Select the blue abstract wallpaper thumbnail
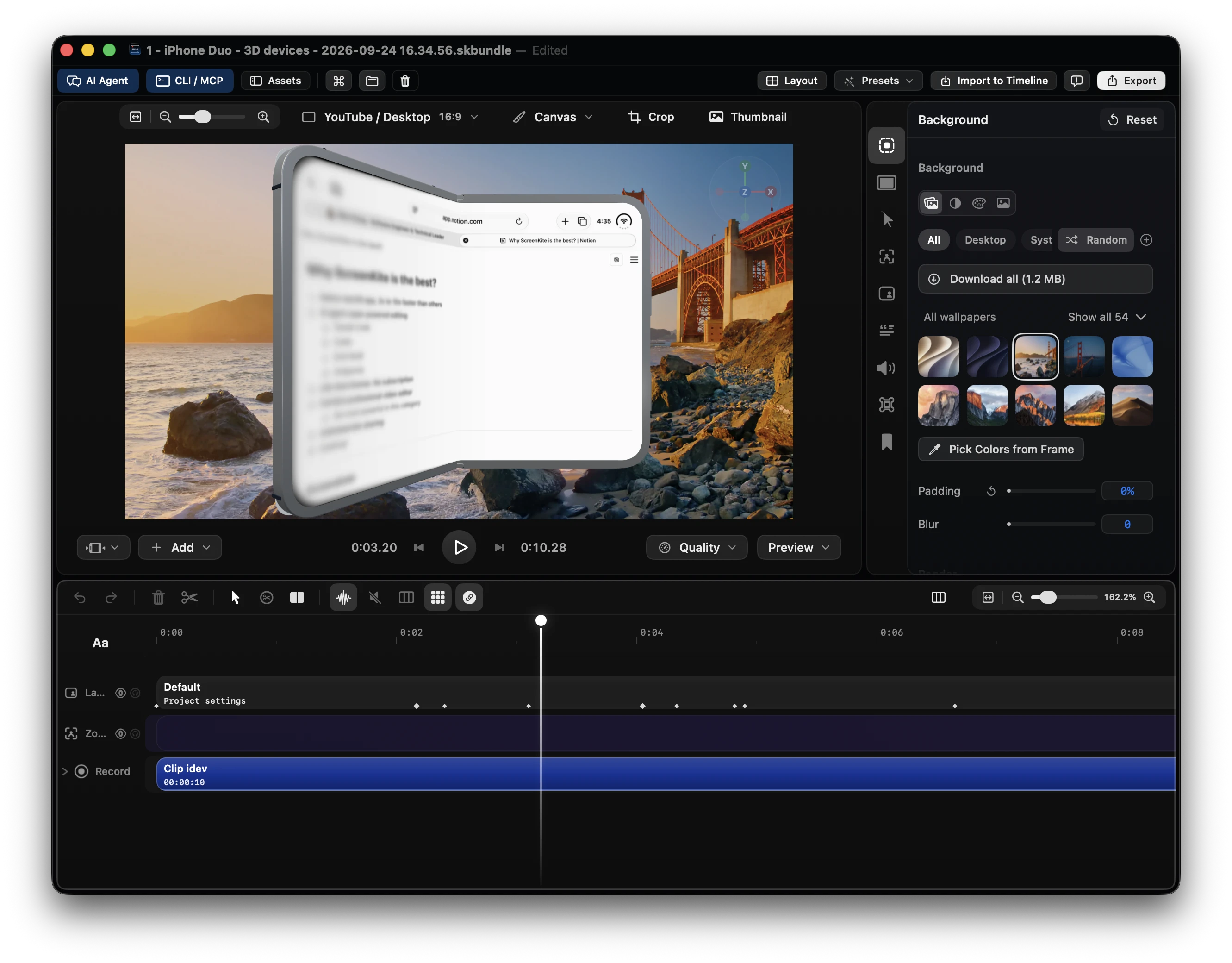Image resolution: width=1232 pixels, height=963 pixels. pos(1132,356)
